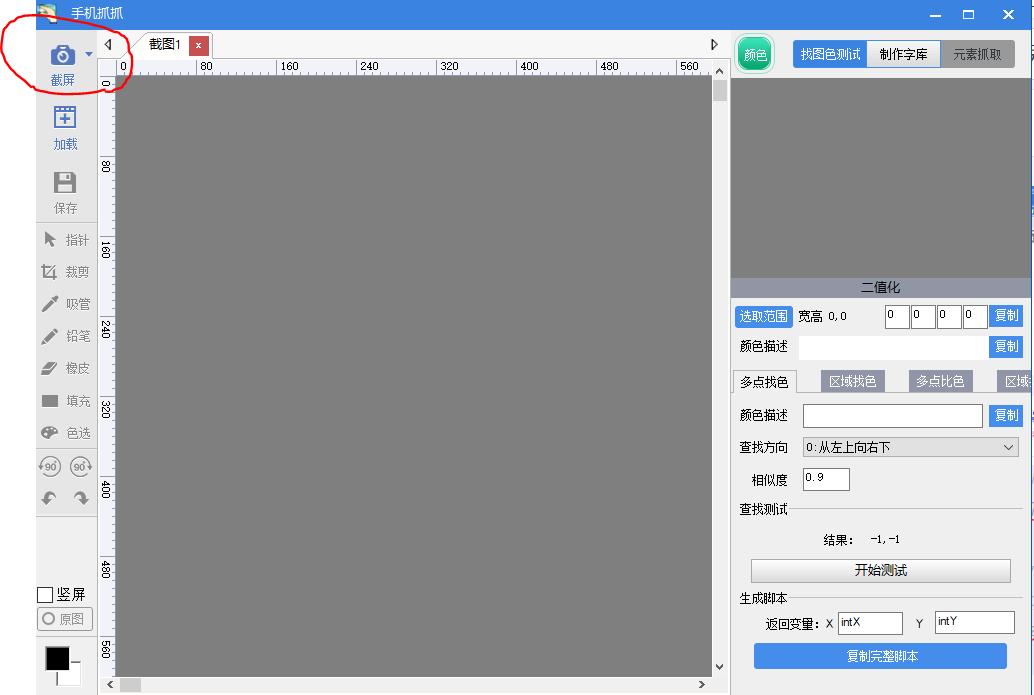Select the 橡皮 eraser tool

click(65, 368)
